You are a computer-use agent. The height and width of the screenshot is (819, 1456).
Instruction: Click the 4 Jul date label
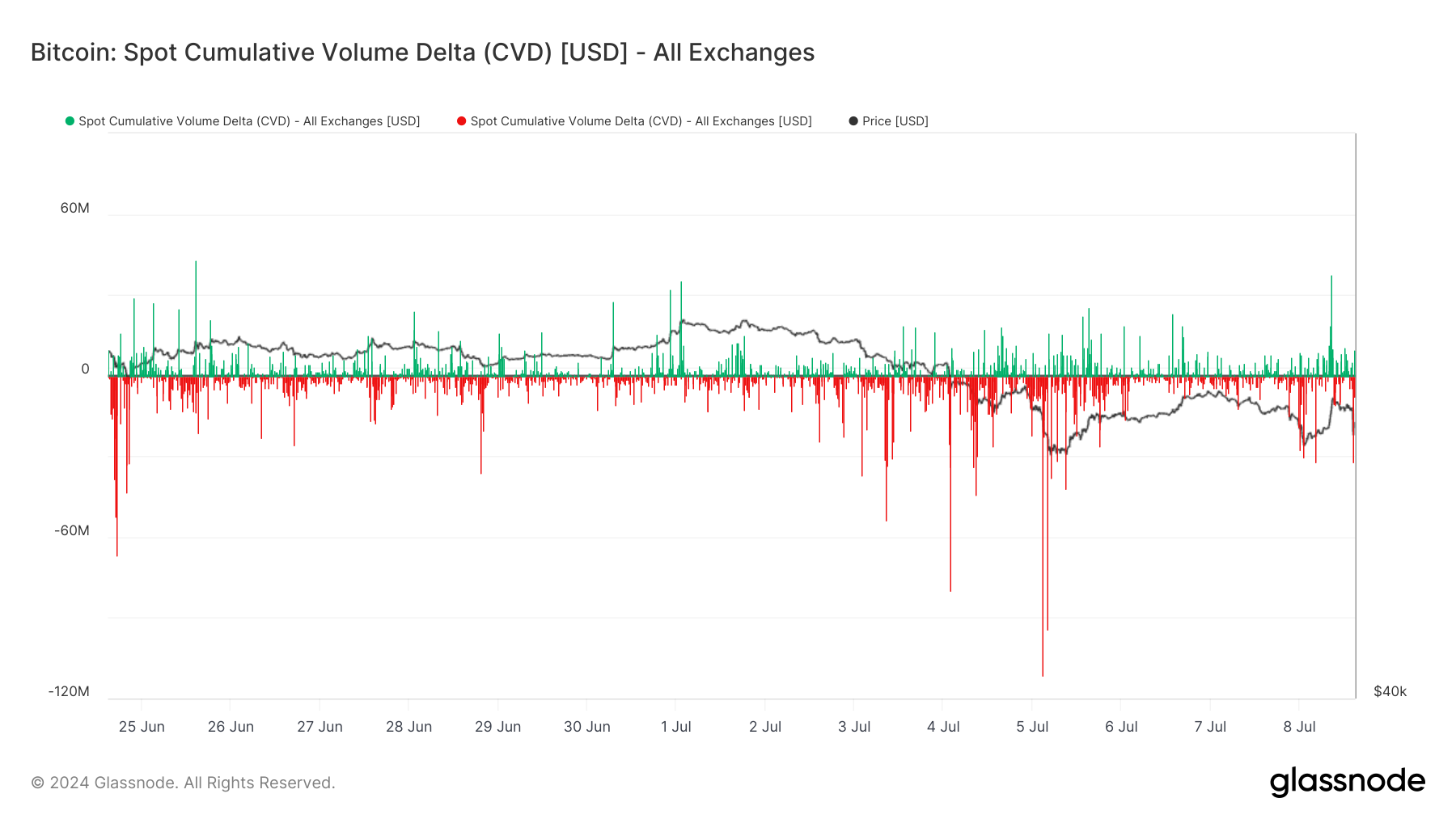[x=943, y=727]
